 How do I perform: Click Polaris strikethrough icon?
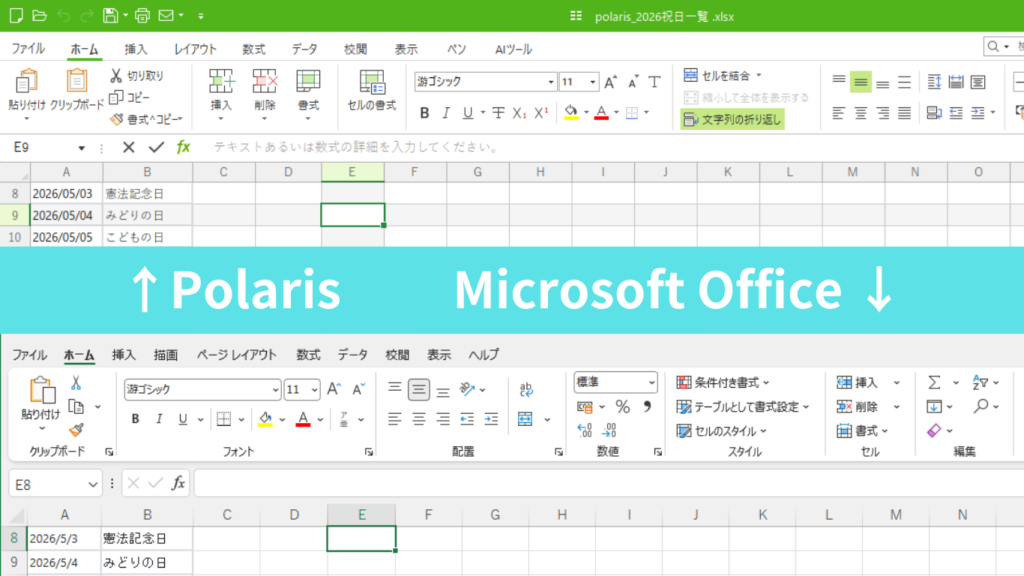[x=498, y=113]
